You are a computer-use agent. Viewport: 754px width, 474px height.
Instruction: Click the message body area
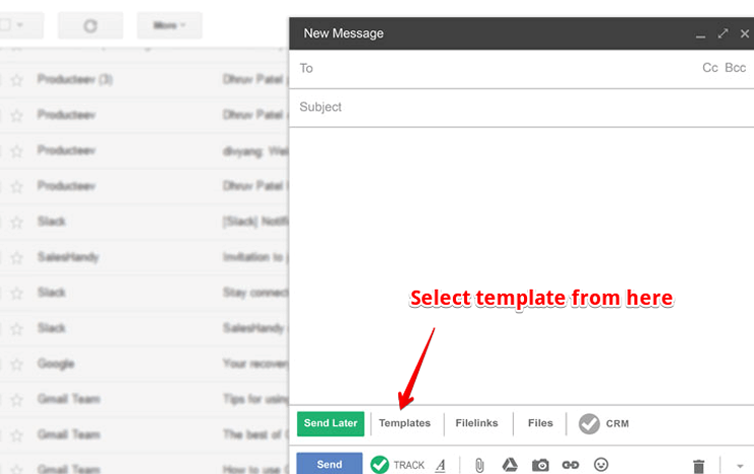pyautogui.click(x=522, y=266)
